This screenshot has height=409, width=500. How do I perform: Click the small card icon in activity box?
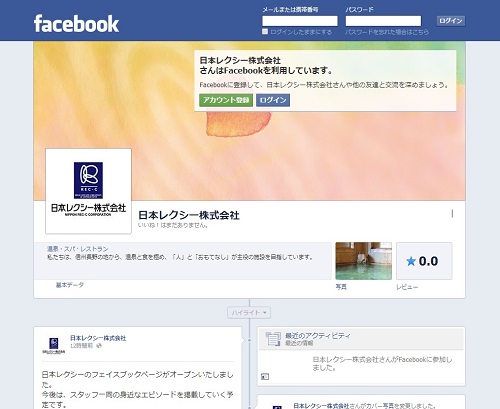265,377
